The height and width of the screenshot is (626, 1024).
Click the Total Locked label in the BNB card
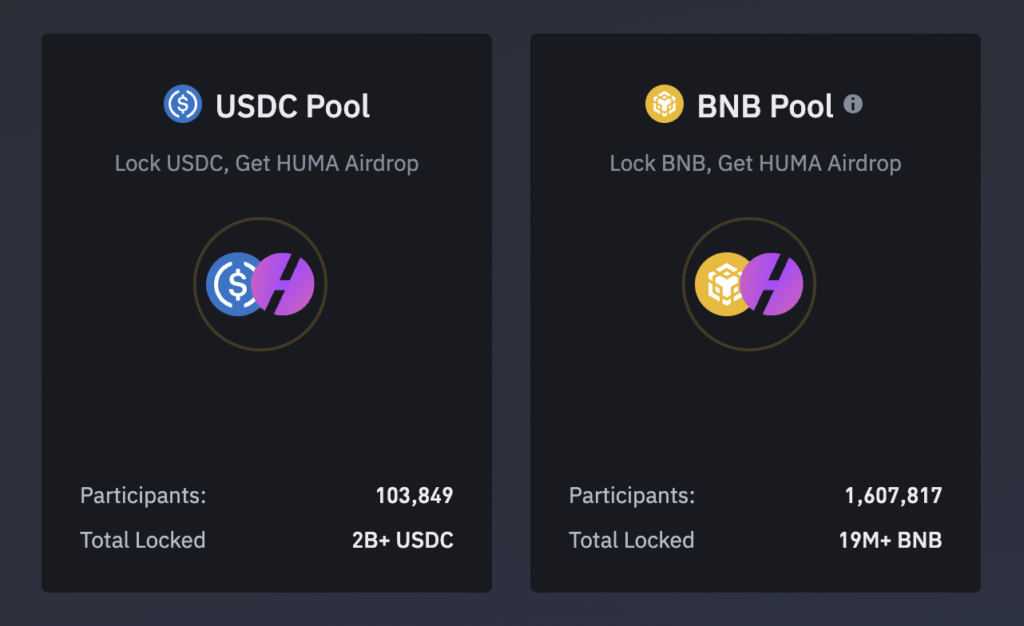(632, 541)
